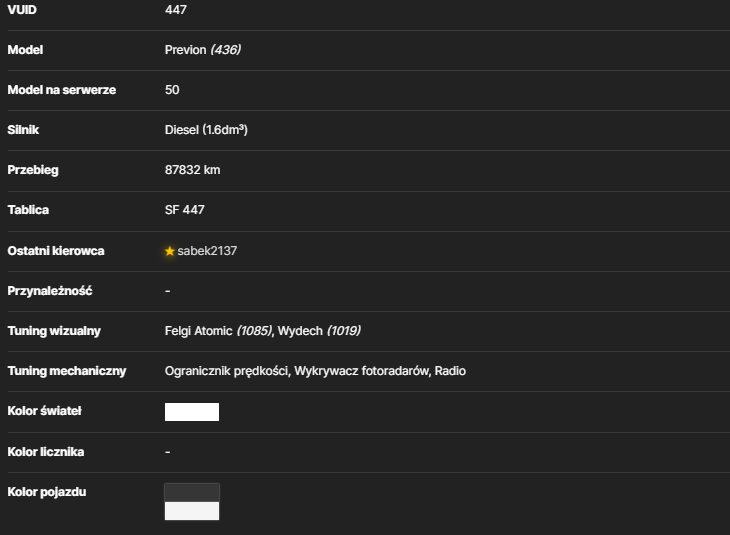This screenshot has height=535, width=730.
Task: Click the gold star icon beside sabek2137
Action: [169, 251]
